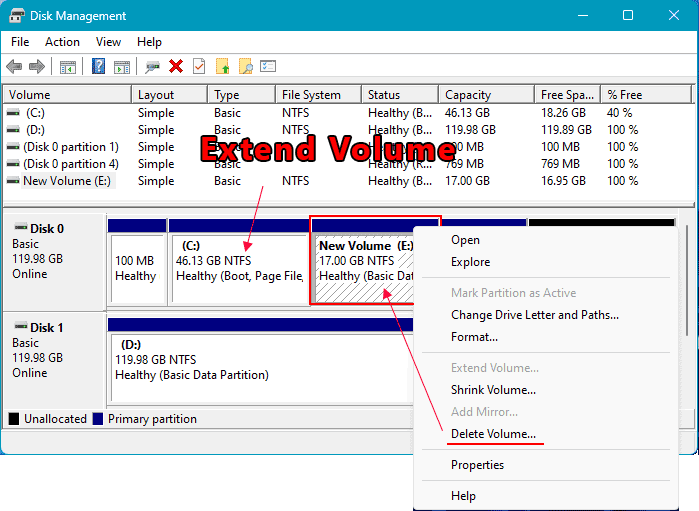This screenshot has width=699, height=511.
Task: Click the Show/Hide Console Tree icon
Action: tap(68, 67)
